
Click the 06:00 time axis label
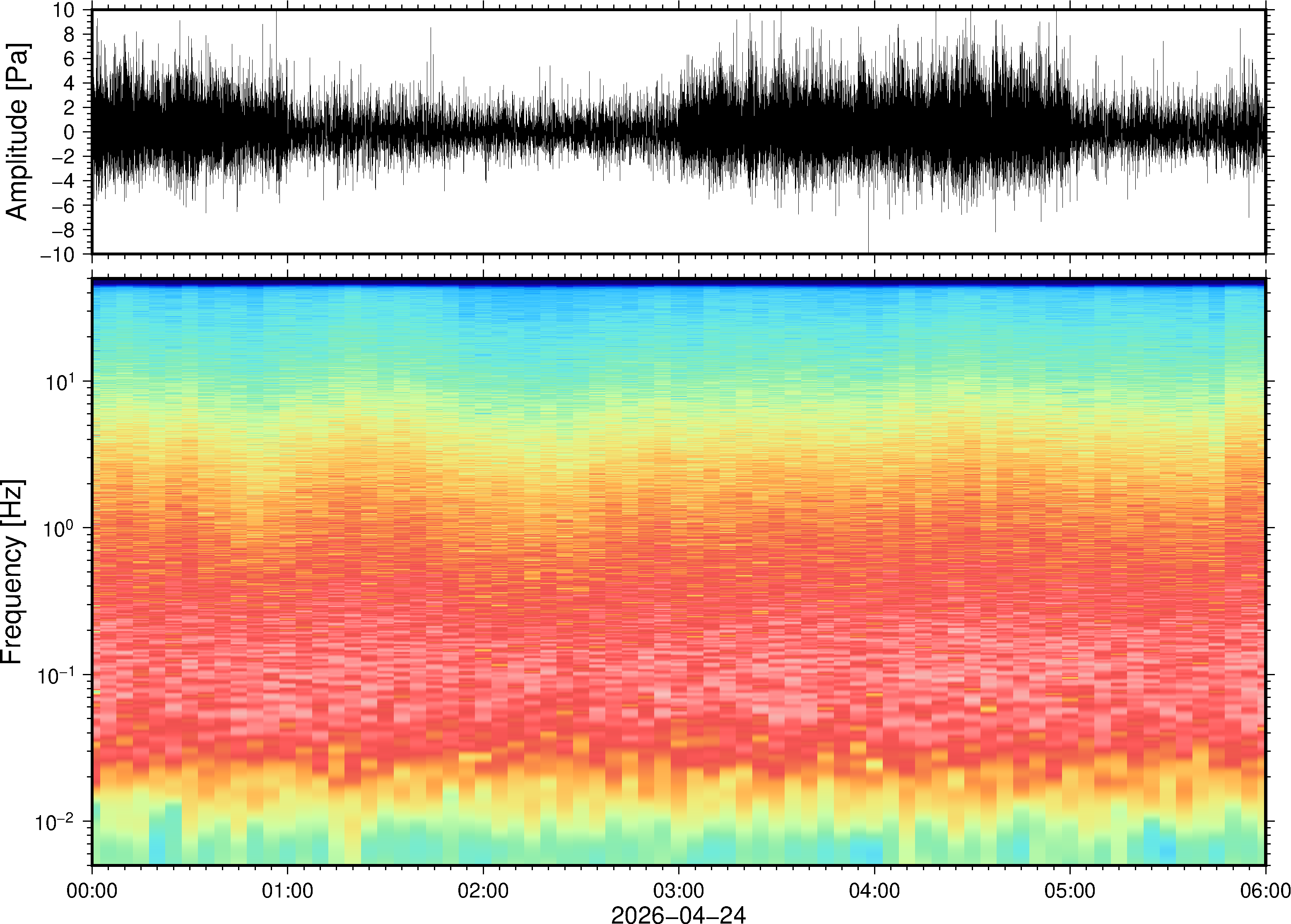pyautogui.click(x=1265, y=890)
